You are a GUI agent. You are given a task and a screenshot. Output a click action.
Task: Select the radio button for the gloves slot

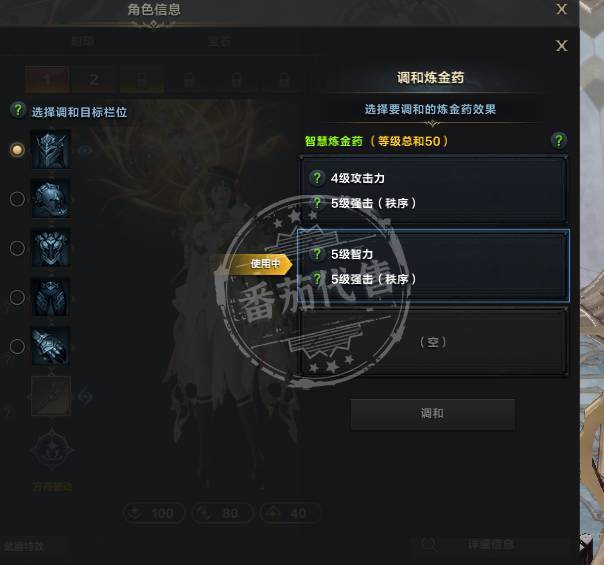(17, 346)
